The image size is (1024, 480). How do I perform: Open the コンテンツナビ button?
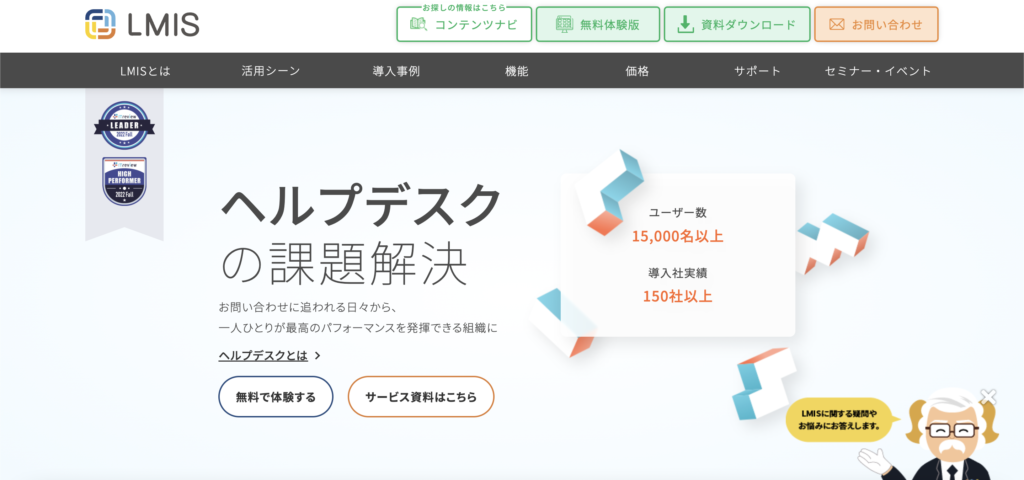click(x=464, y=24)
